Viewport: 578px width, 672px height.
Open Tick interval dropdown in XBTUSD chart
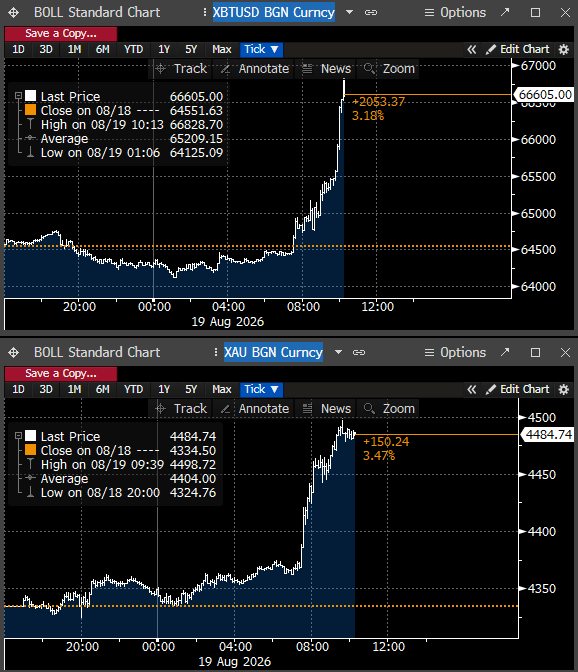261,49
